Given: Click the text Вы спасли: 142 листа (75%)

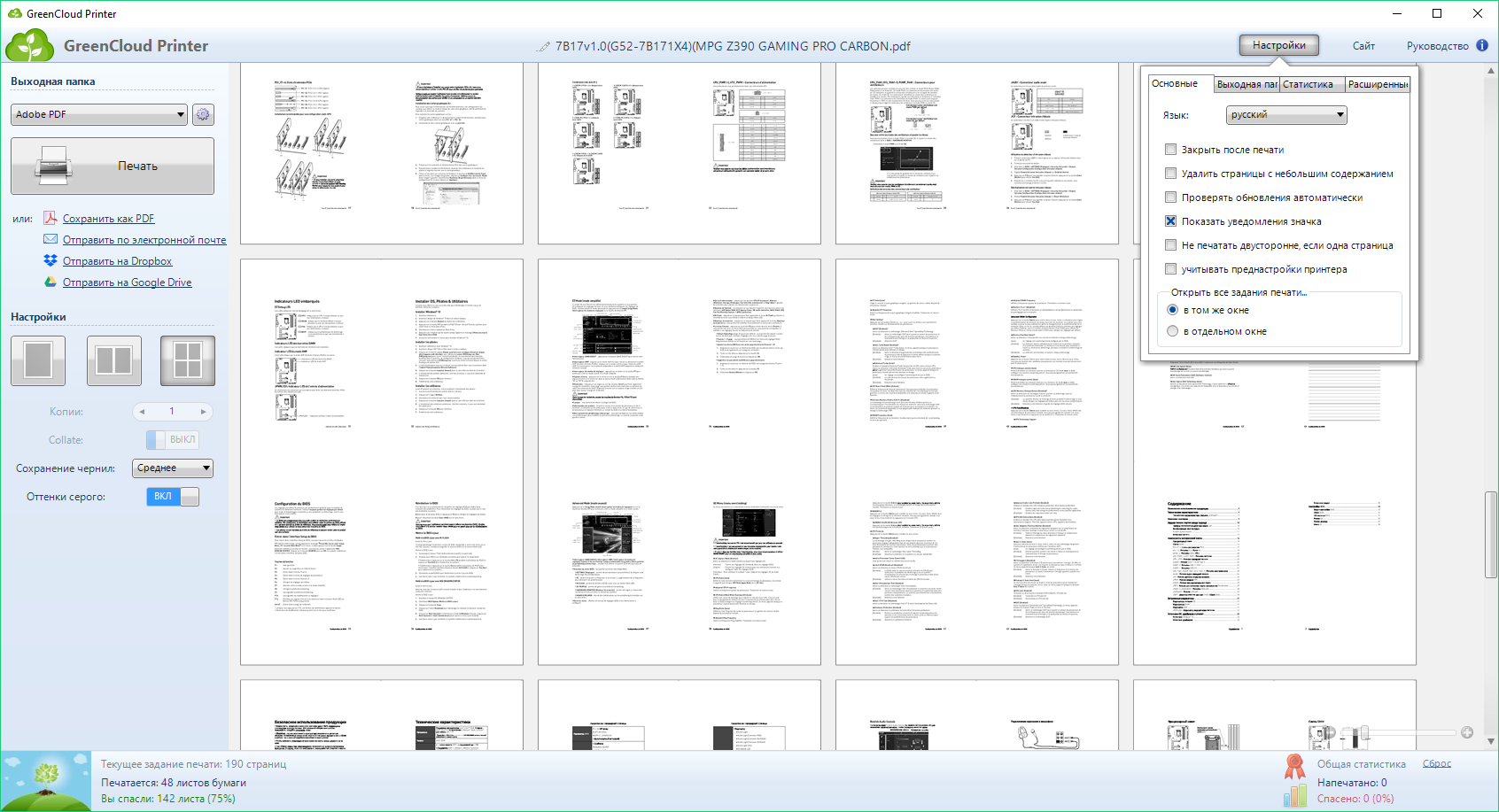Looking at the screenshot, I should [168, 799].
